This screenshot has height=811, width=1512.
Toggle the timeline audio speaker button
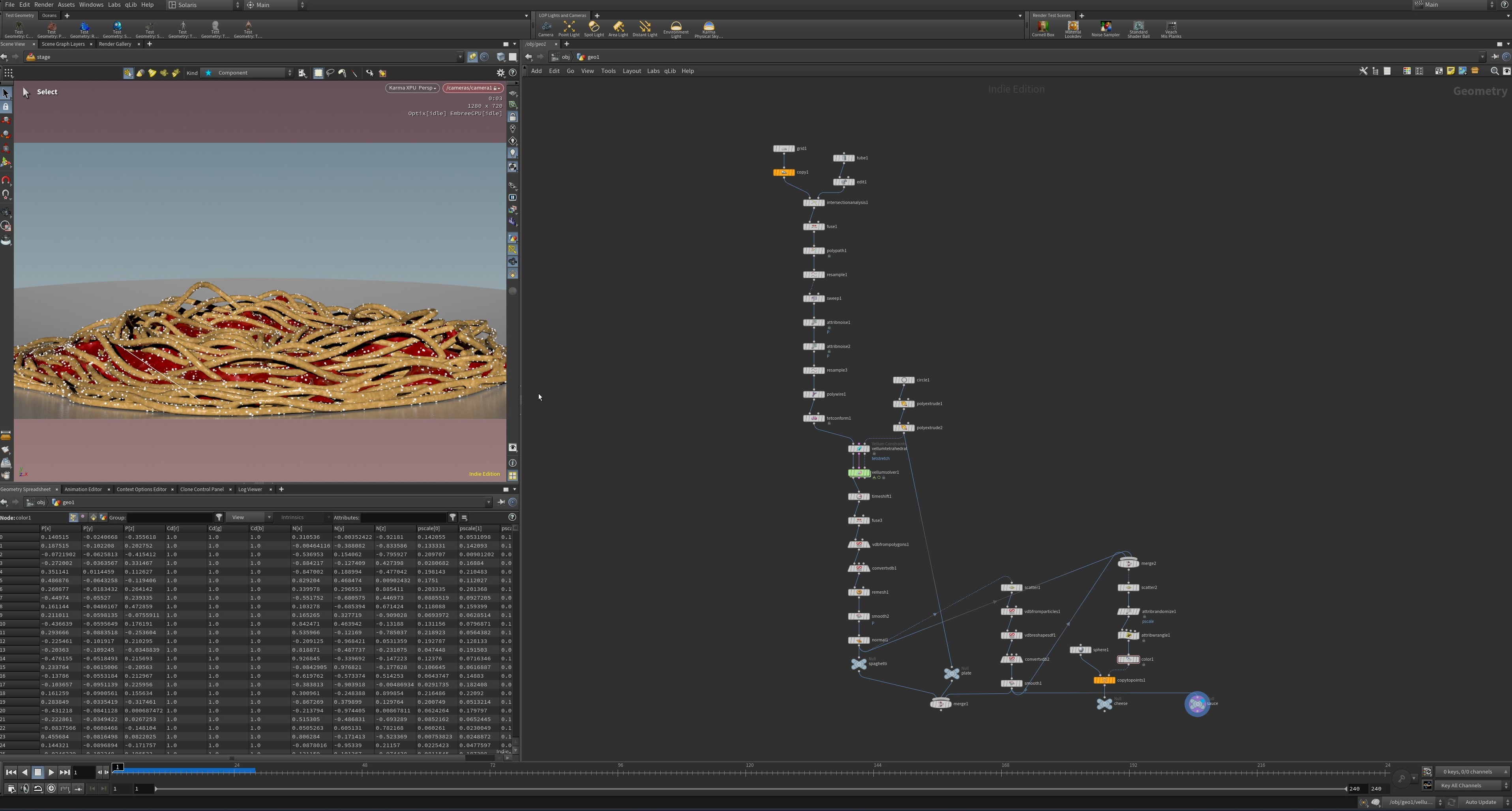[x=24, y=789]
